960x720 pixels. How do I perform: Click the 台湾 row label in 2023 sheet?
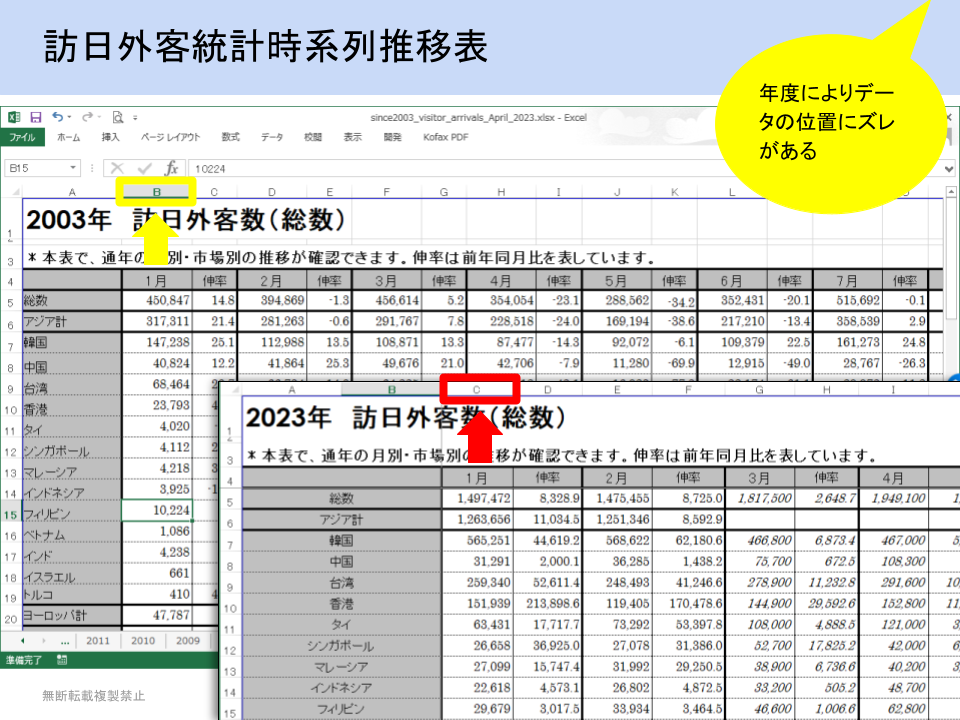(342, 583)
